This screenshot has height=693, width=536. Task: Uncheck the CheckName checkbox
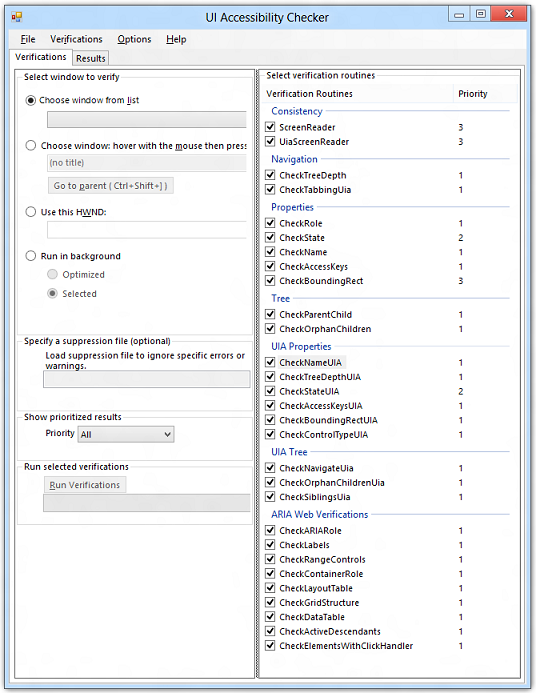click(270, 252)
